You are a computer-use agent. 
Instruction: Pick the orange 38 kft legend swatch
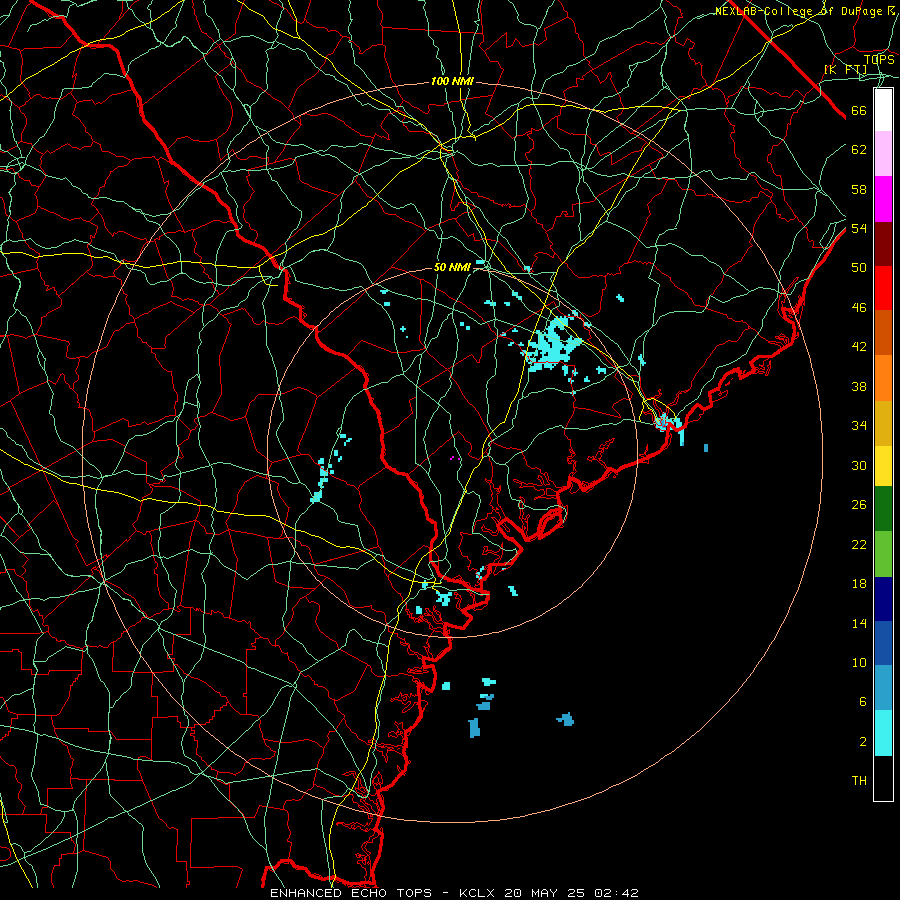(x=883, y=378)
